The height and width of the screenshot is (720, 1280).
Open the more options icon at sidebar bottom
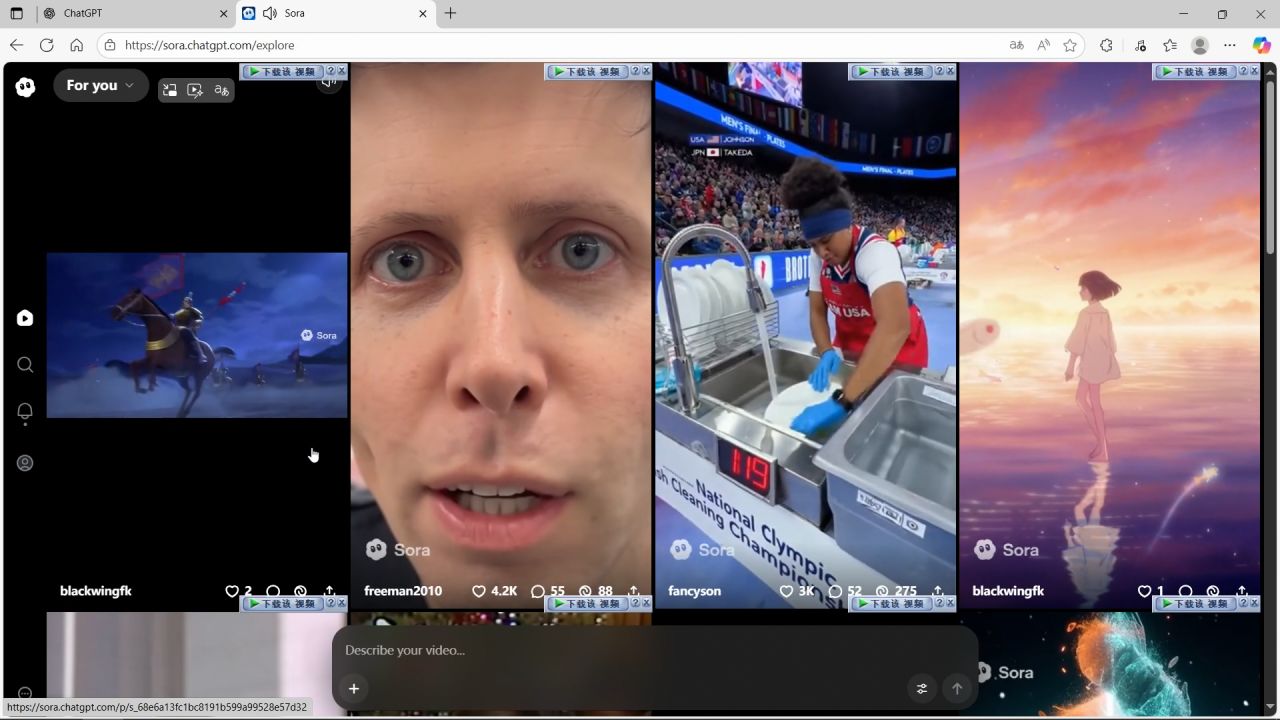point(25,693)
